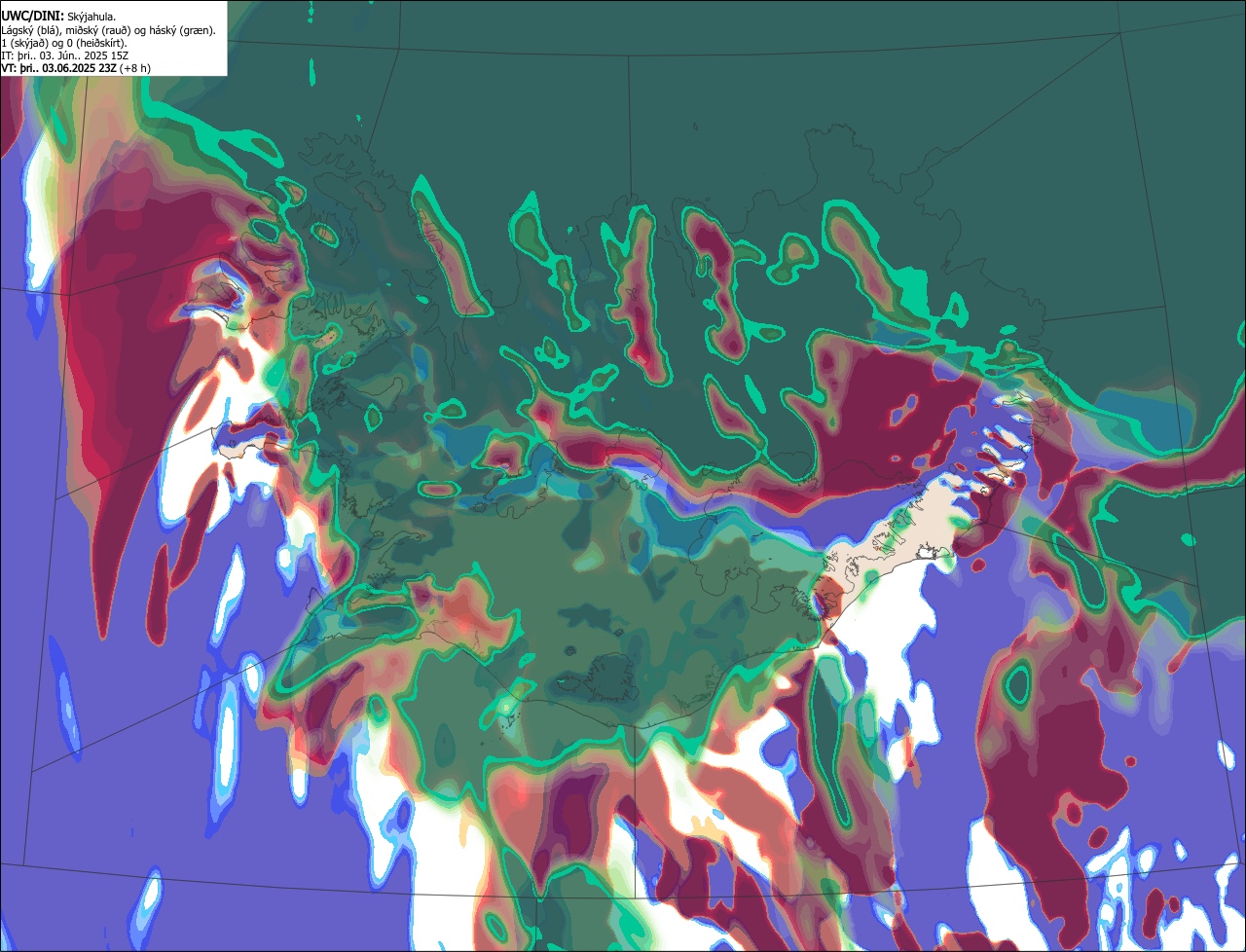Click the 'UWC/DINI: Skýjahula.' title text
The image size is (1246, 952).
tap(58, 17)
